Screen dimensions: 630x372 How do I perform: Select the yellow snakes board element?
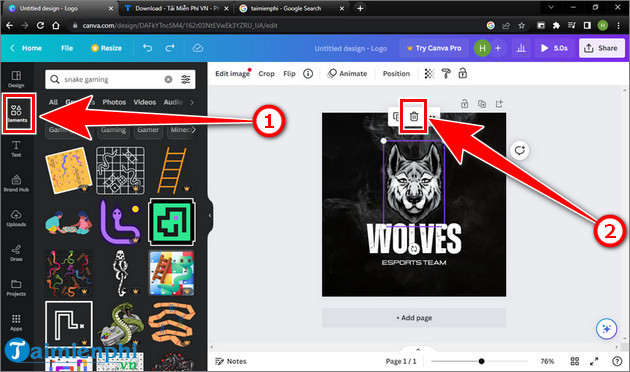68,170
